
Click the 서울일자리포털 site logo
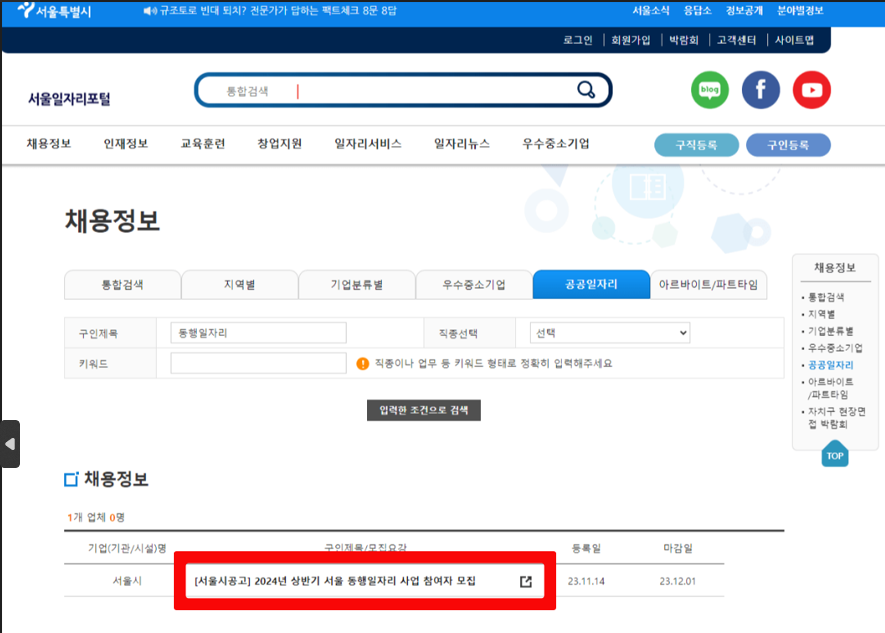[x=69, y=99]
